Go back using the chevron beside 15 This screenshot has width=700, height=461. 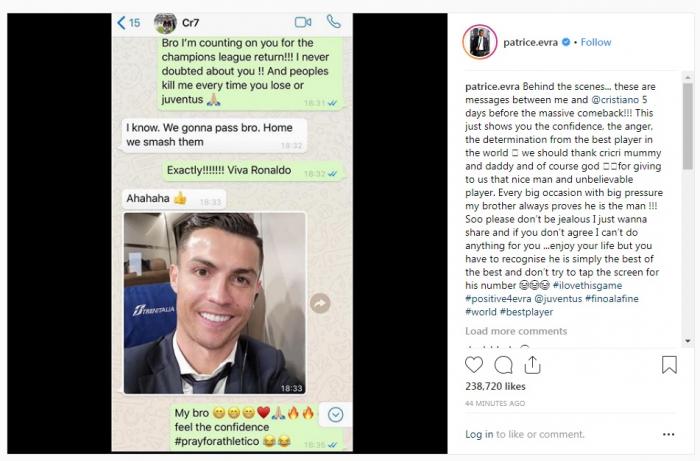[121, 23]
